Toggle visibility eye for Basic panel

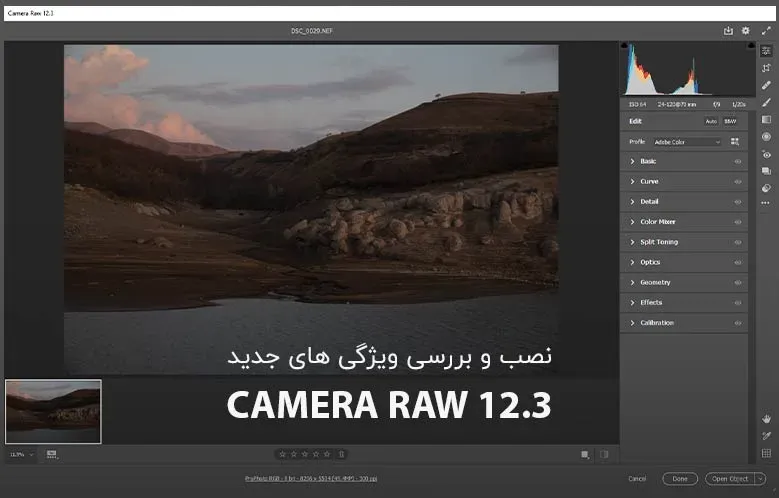coord(738,162)
